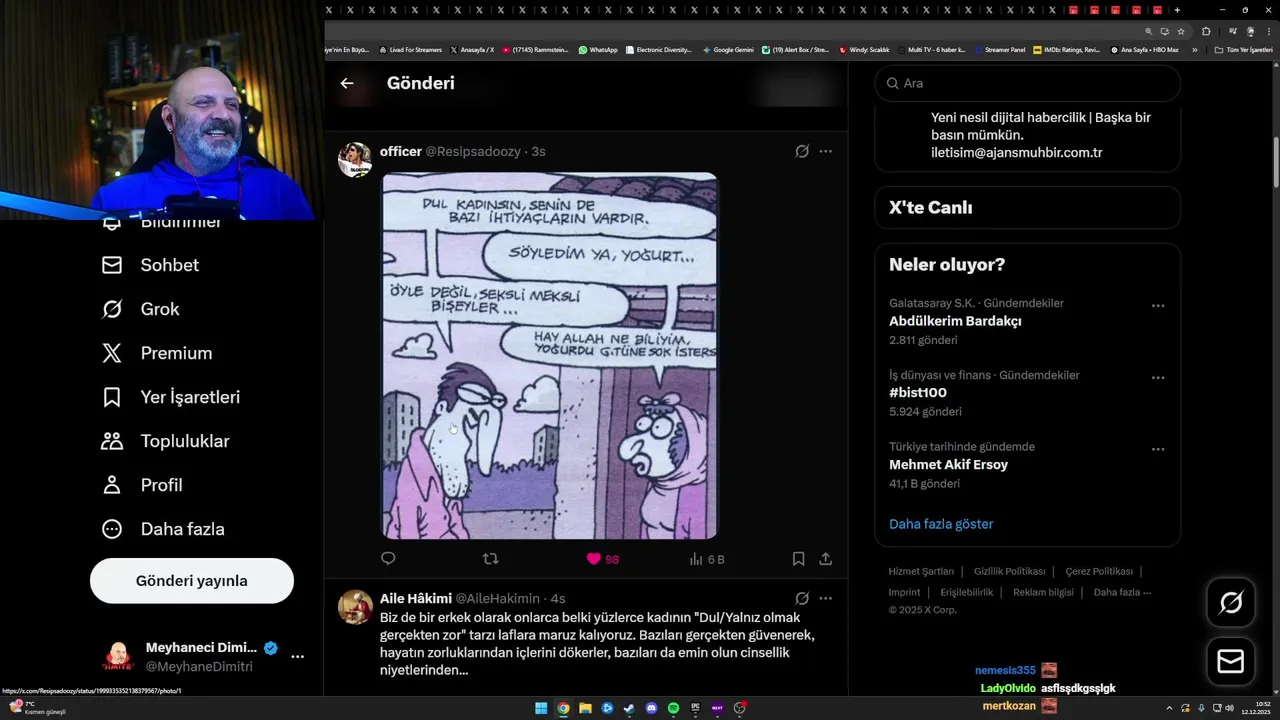1280x720 pixels.
Task: Open Hizmet Şartları footer link
Action: (x=921, y=572)
